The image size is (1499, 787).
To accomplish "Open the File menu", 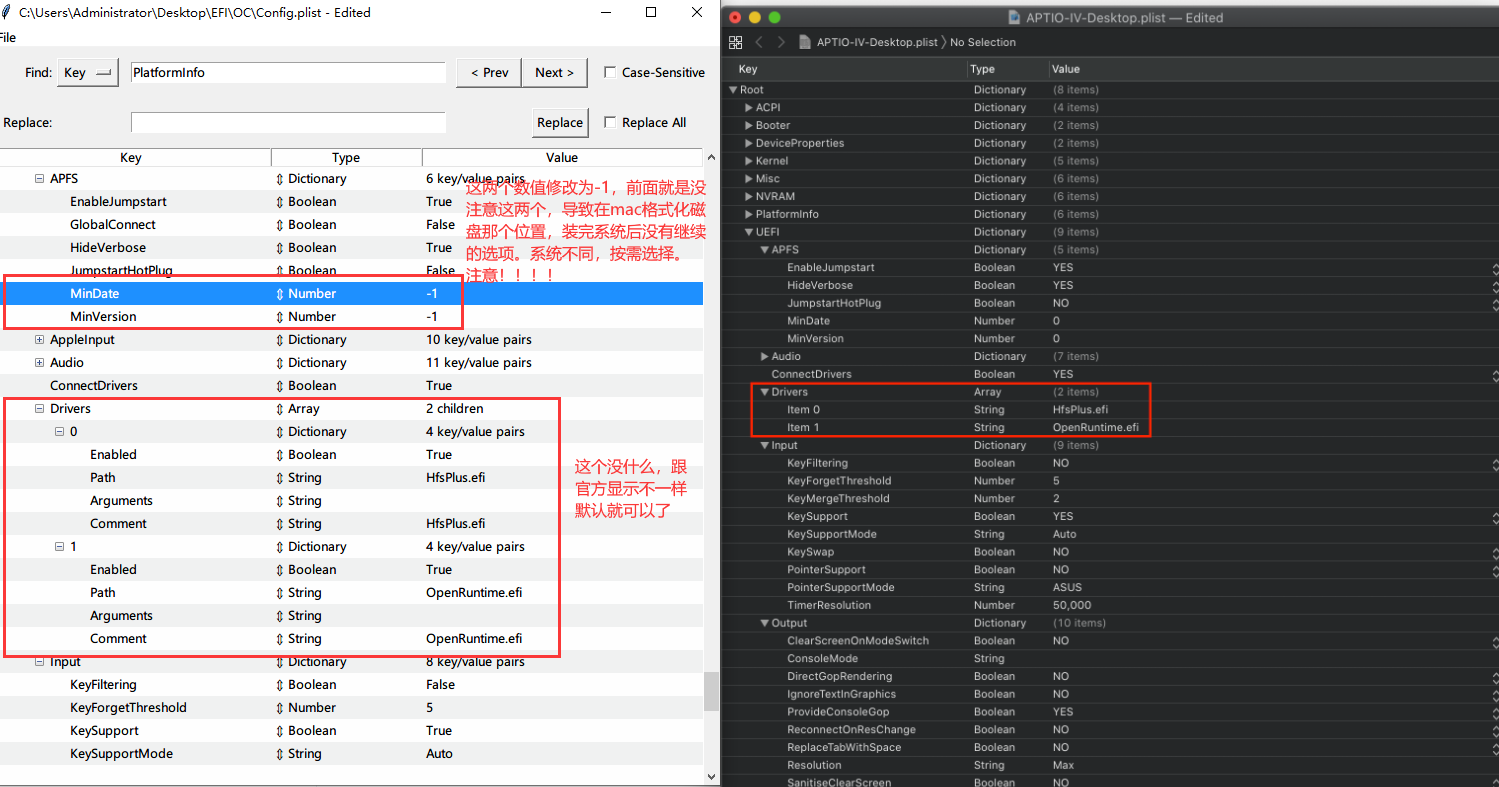I will coord(7,37).
